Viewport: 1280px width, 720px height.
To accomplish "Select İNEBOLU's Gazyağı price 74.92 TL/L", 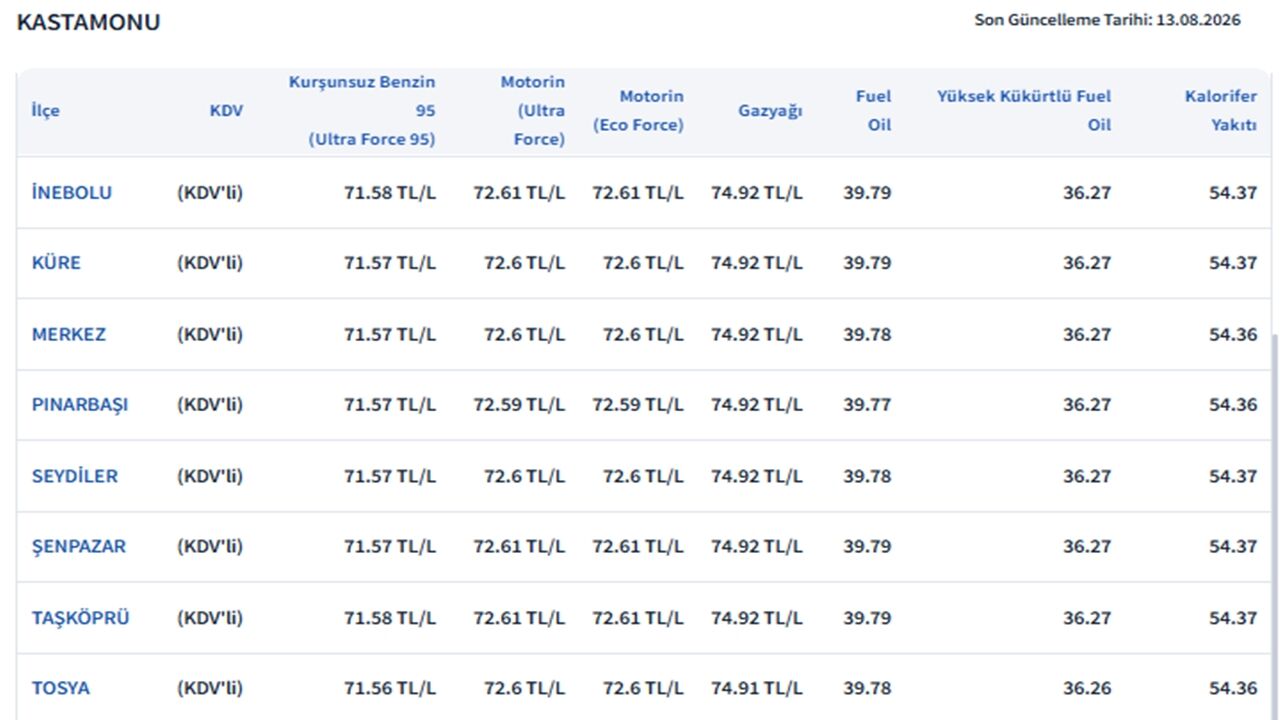I will (x=757, y=192).
